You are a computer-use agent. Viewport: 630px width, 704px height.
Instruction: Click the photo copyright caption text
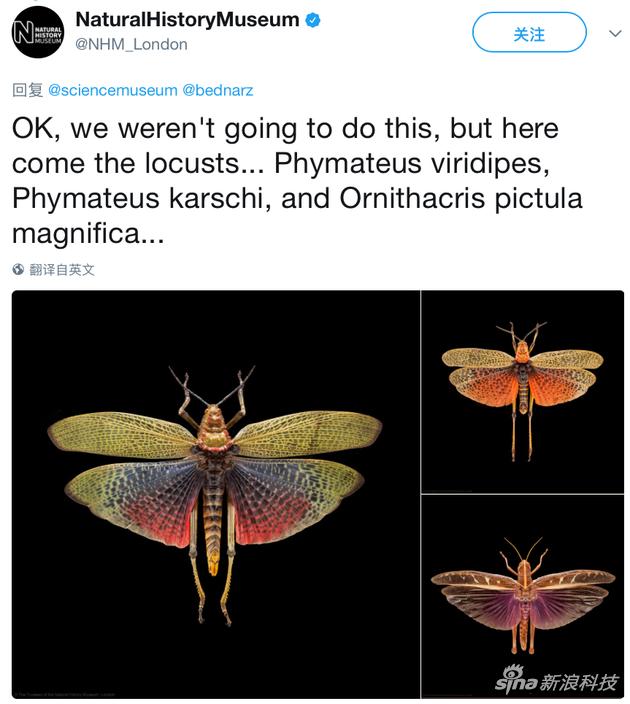point(63,695)
